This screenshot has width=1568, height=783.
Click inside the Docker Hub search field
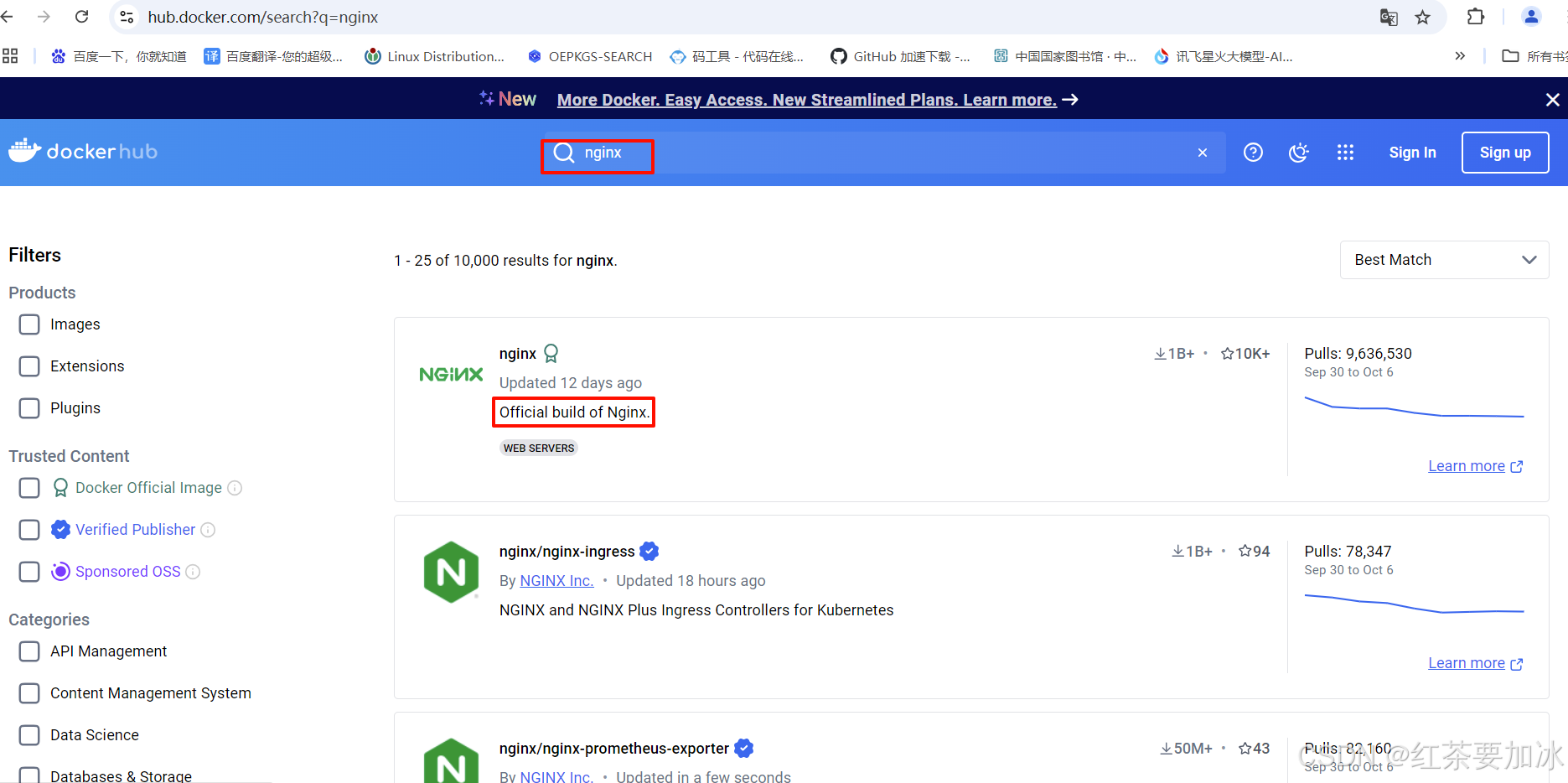click(884, 153)
